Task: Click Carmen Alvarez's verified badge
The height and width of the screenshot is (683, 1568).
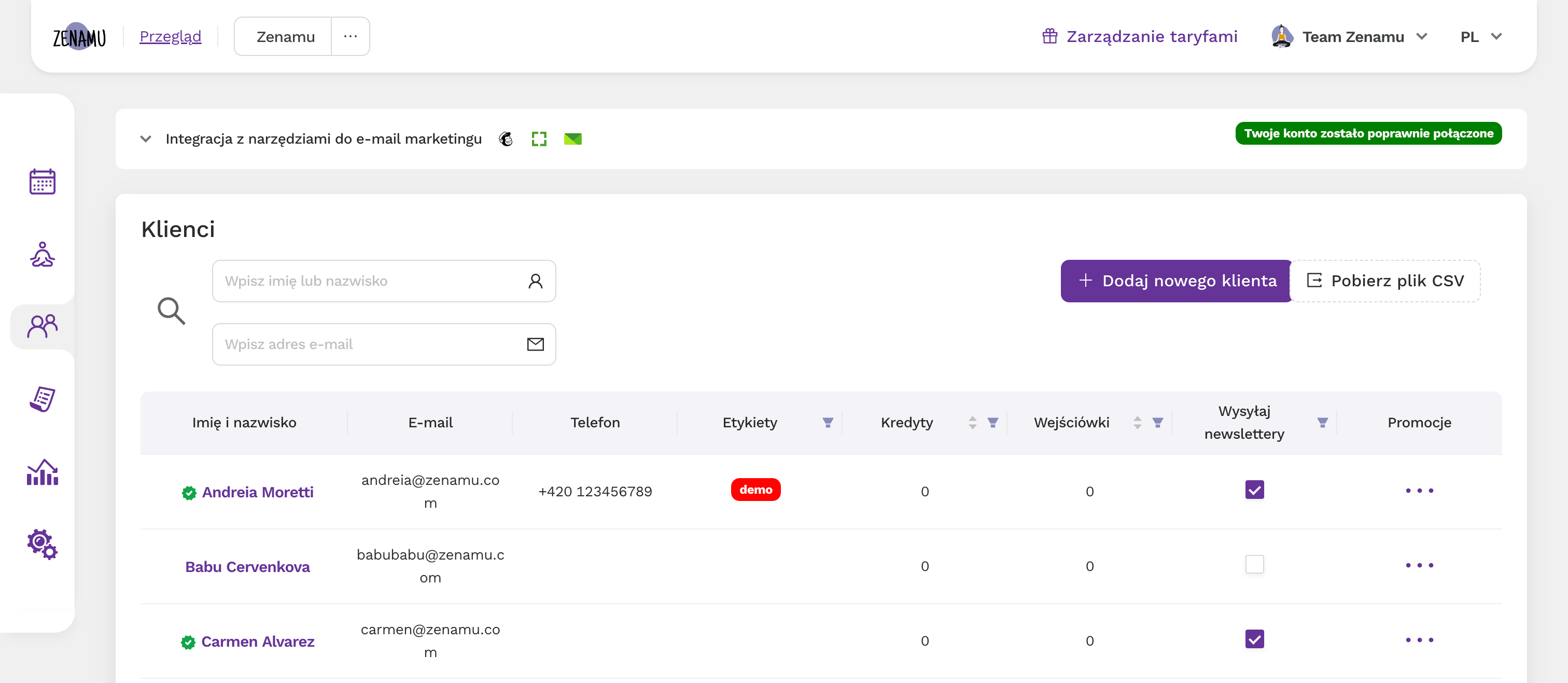Action: (188, 642)
